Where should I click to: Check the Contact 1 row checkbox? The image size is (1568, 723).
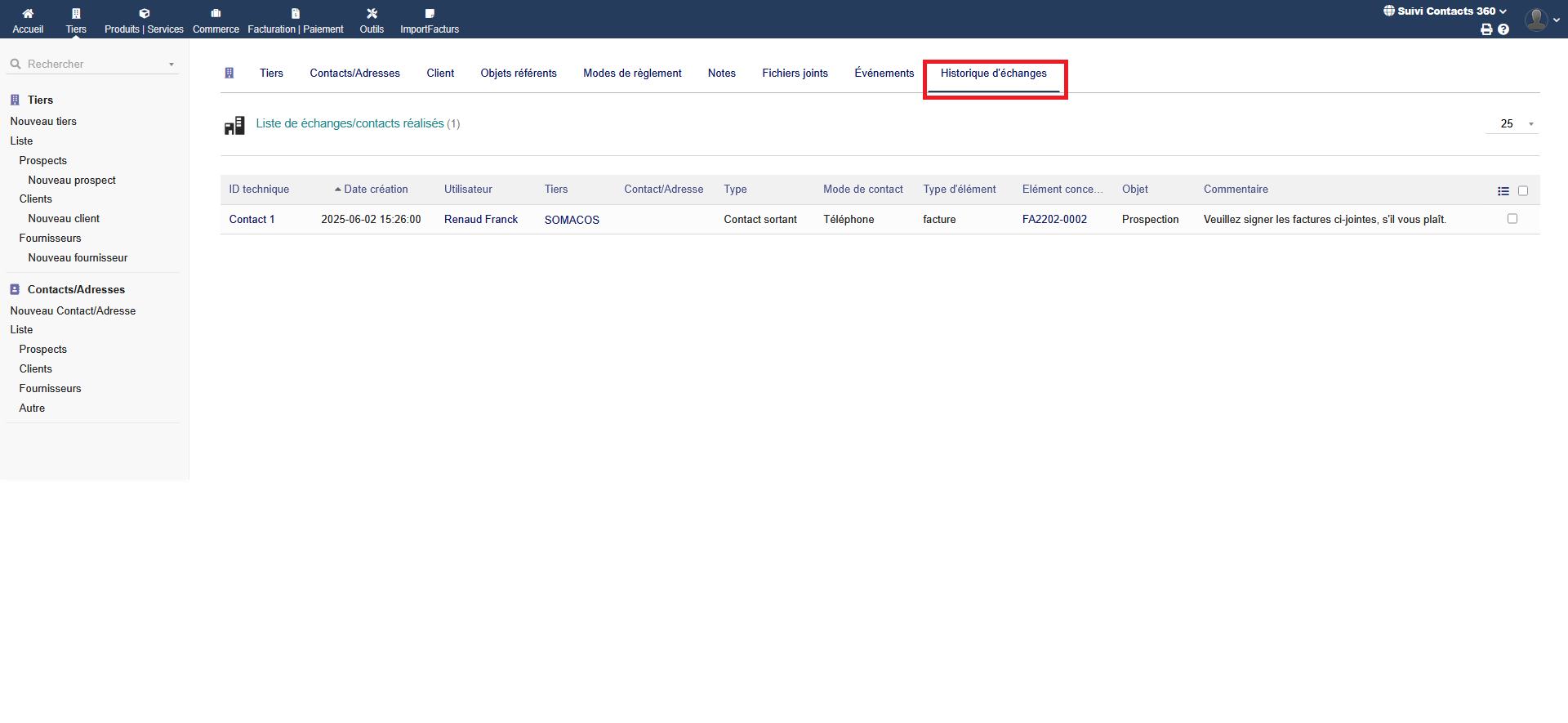point(1512,219)
